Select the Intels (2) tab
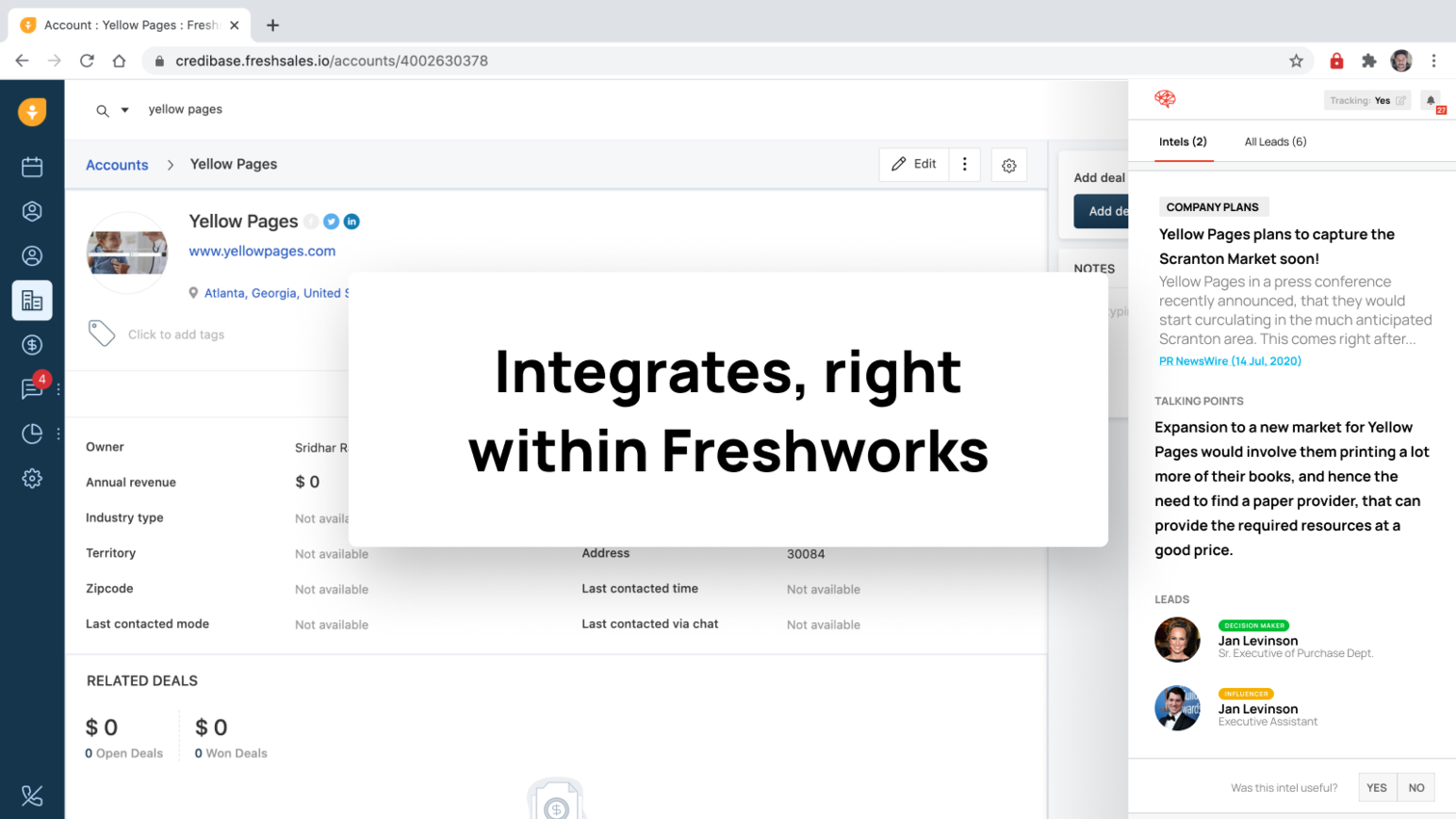Viewport: 1456px width, 819px height. pos(1182,142)
